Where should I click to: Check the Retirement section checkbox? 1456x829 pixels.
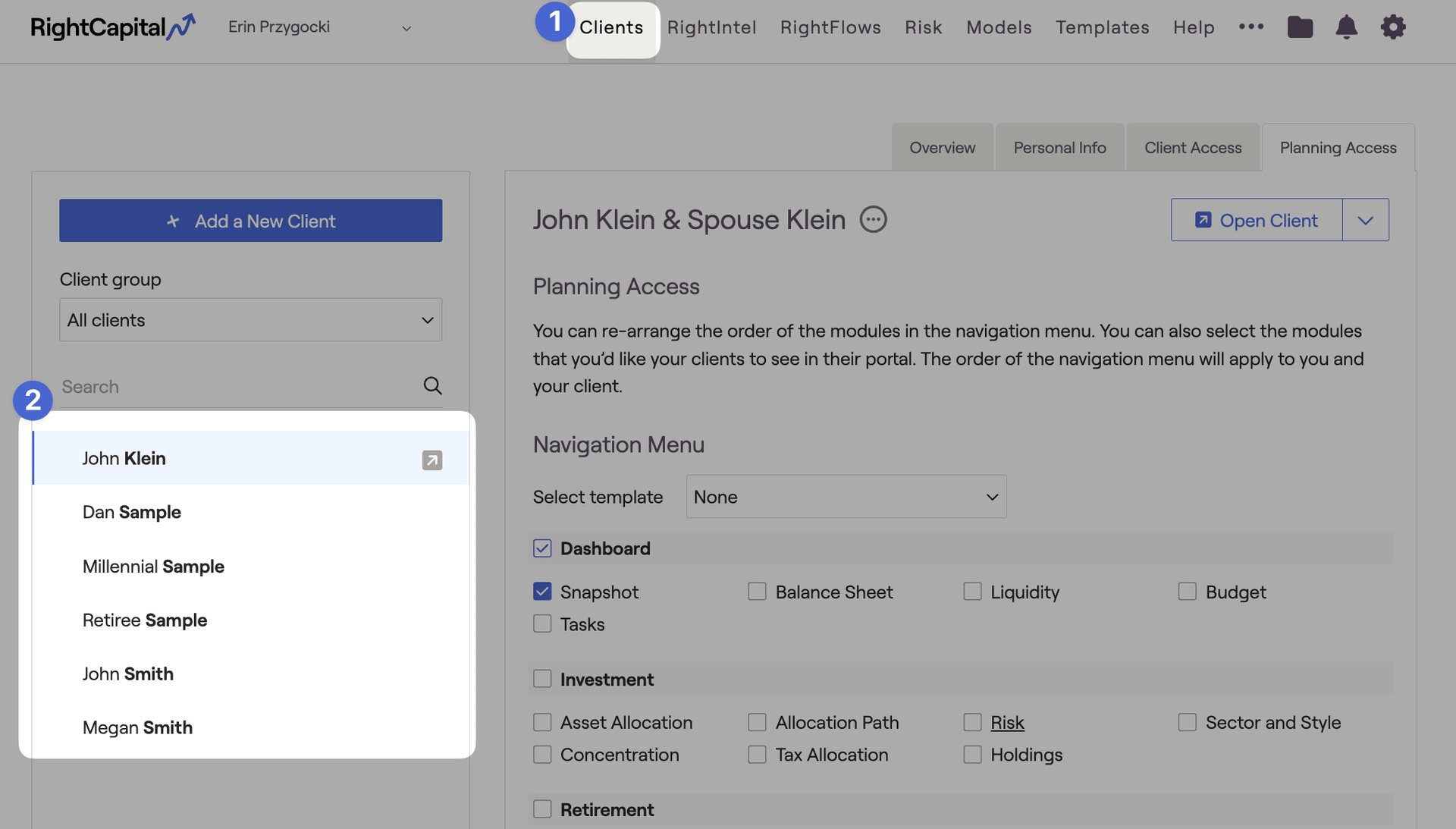542,809
